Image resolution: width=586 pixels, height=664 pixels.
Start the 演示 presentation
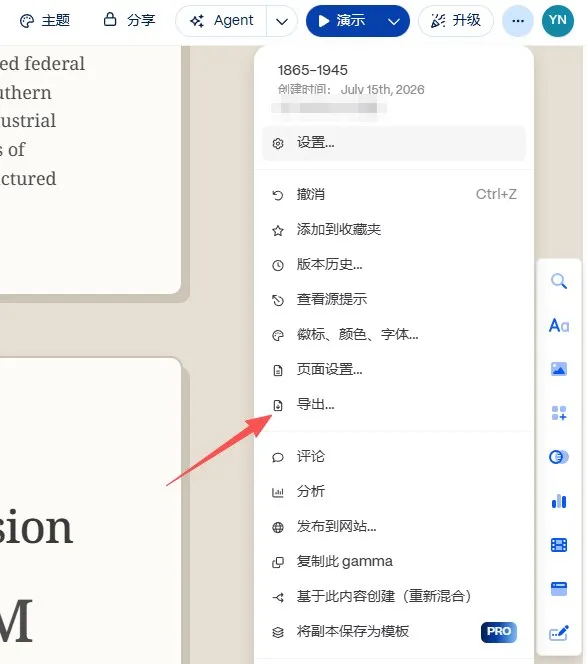point(343,21)
